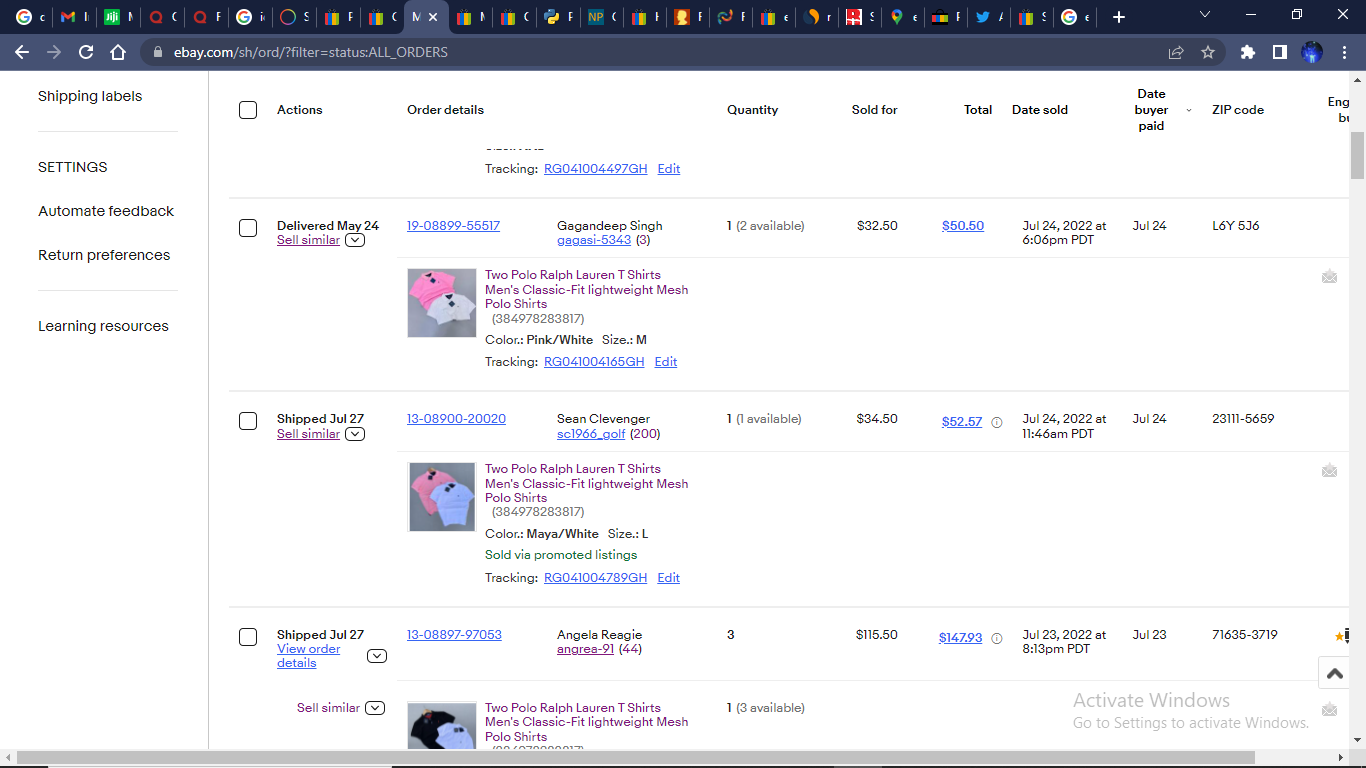Click envelope icon beside black shirts item
The width and height of the screenshot is (1366, 768).
pyautogui.click(x=1329, y=710)
